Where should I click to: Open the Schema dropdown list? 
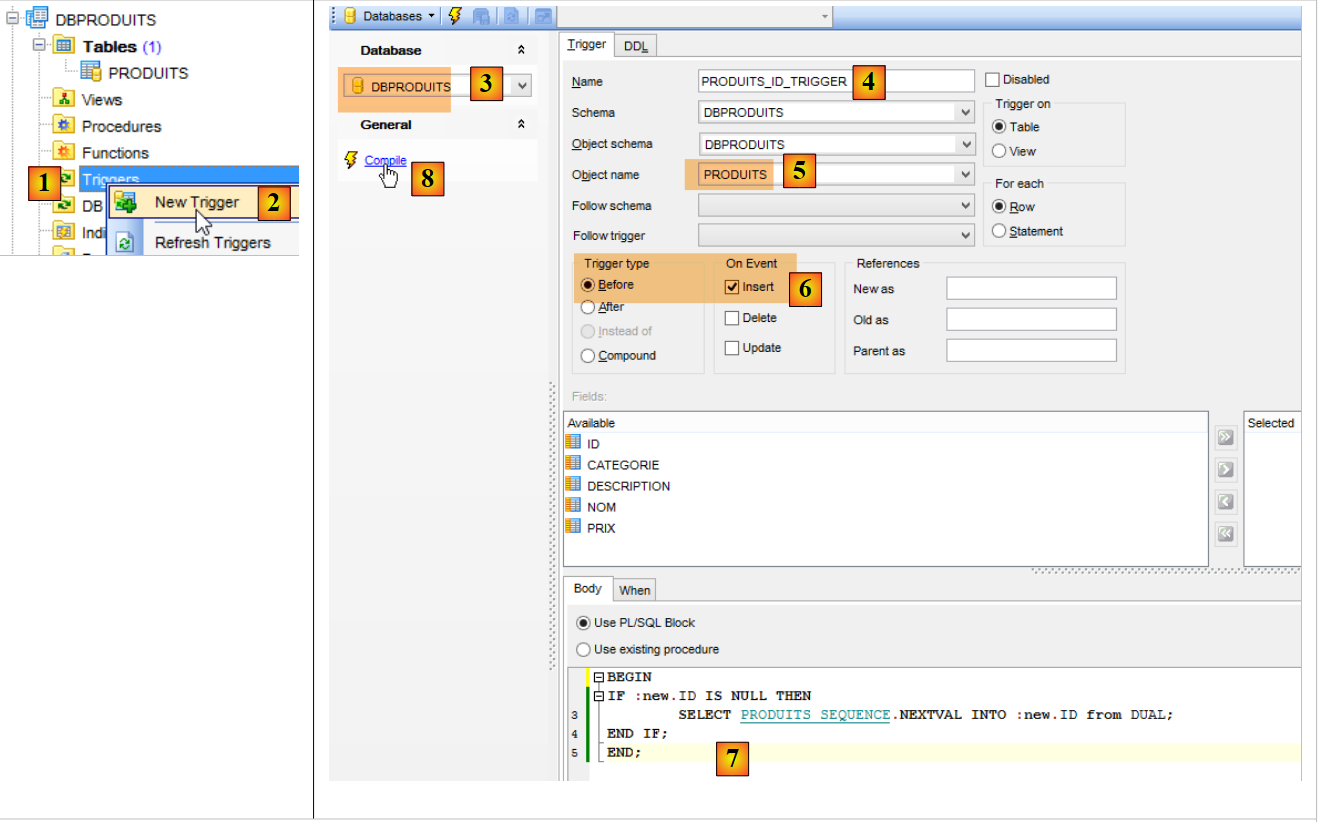tap(964, 113)
